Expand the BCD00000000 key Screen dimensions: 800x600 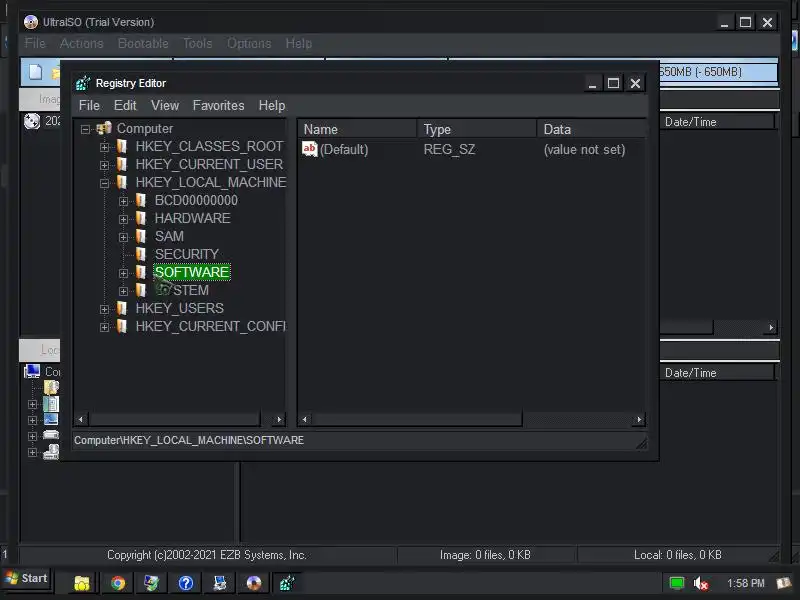[123, 201]
